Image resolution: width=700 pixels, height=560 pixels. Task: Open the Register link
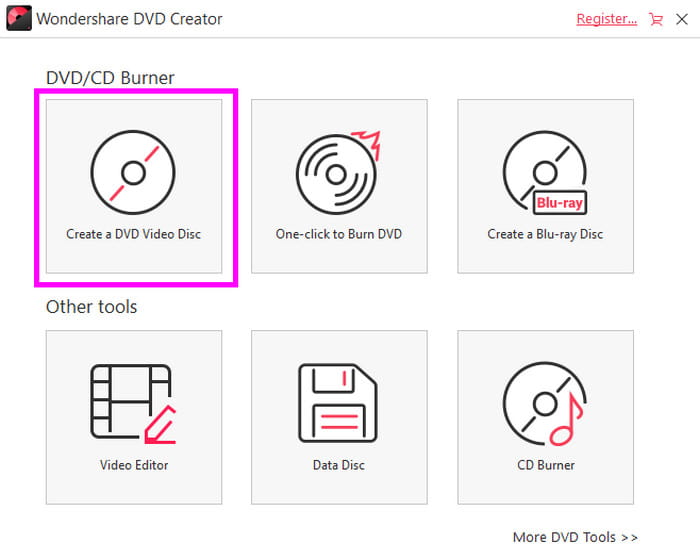click(606, 19)
